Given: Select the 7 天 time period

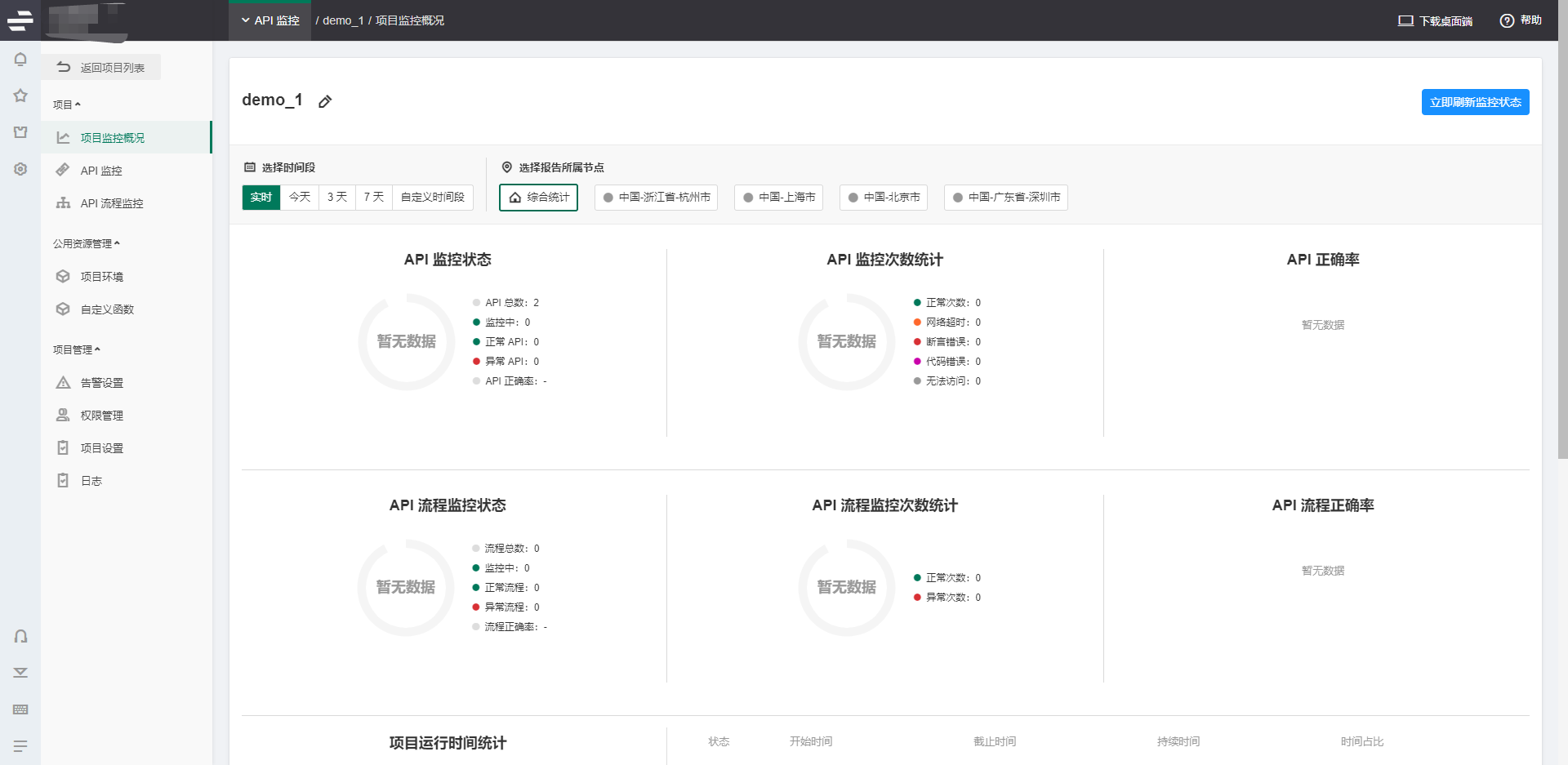Looking at the screenshot, I should (374, 198).
